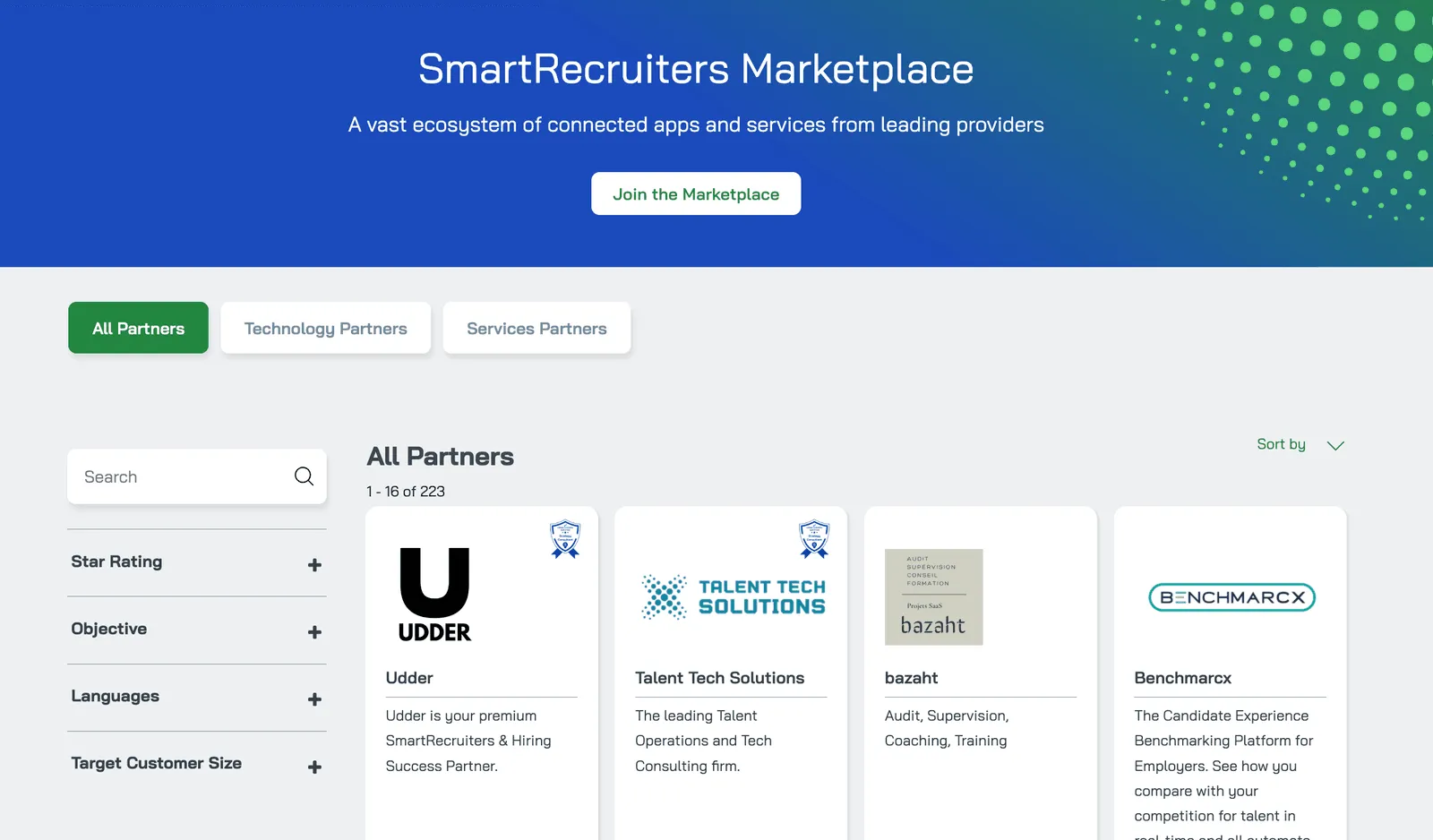This screenshot has height=840, width=1433.
Task: Open the Benchmarcx partner title
Action: 1182,678
